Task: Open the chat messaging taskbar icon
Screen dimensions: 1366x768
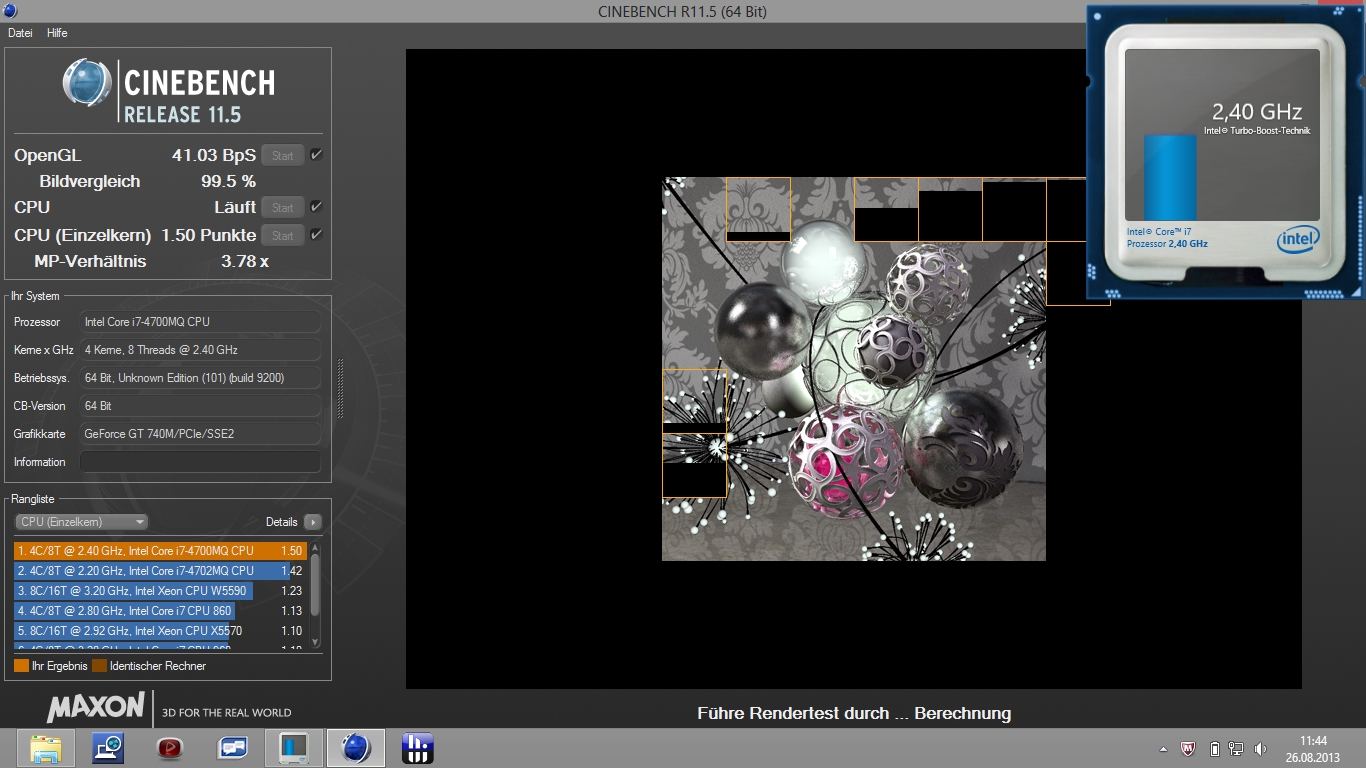Action: (232, 748)
